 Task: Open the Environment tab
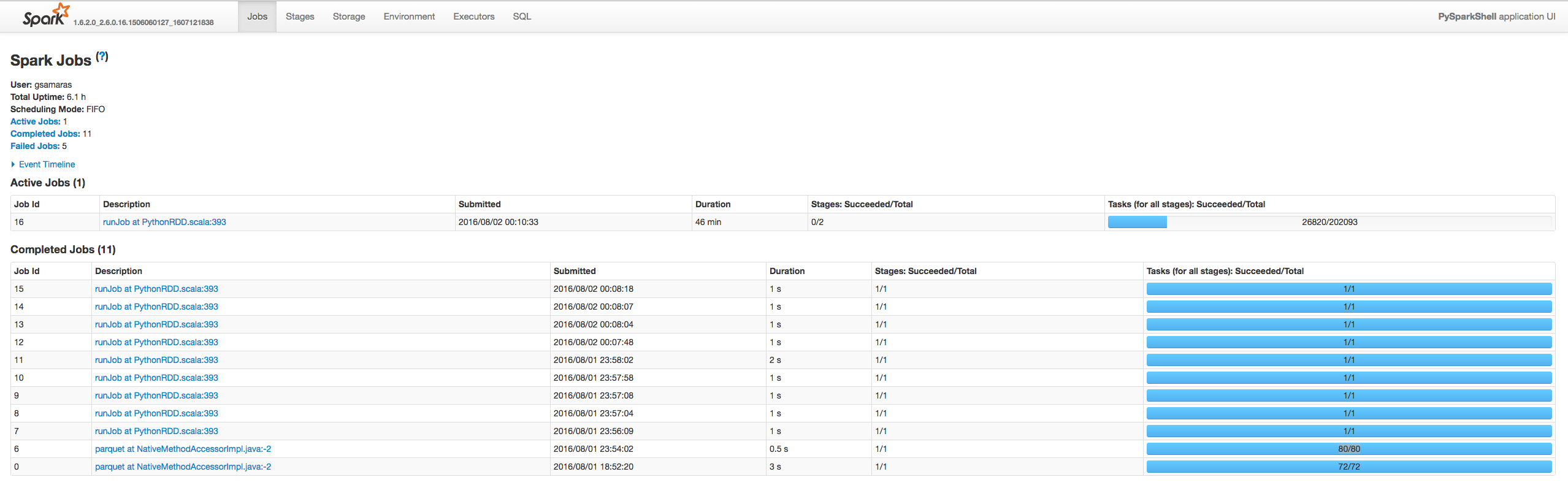[x=409, y=17]
